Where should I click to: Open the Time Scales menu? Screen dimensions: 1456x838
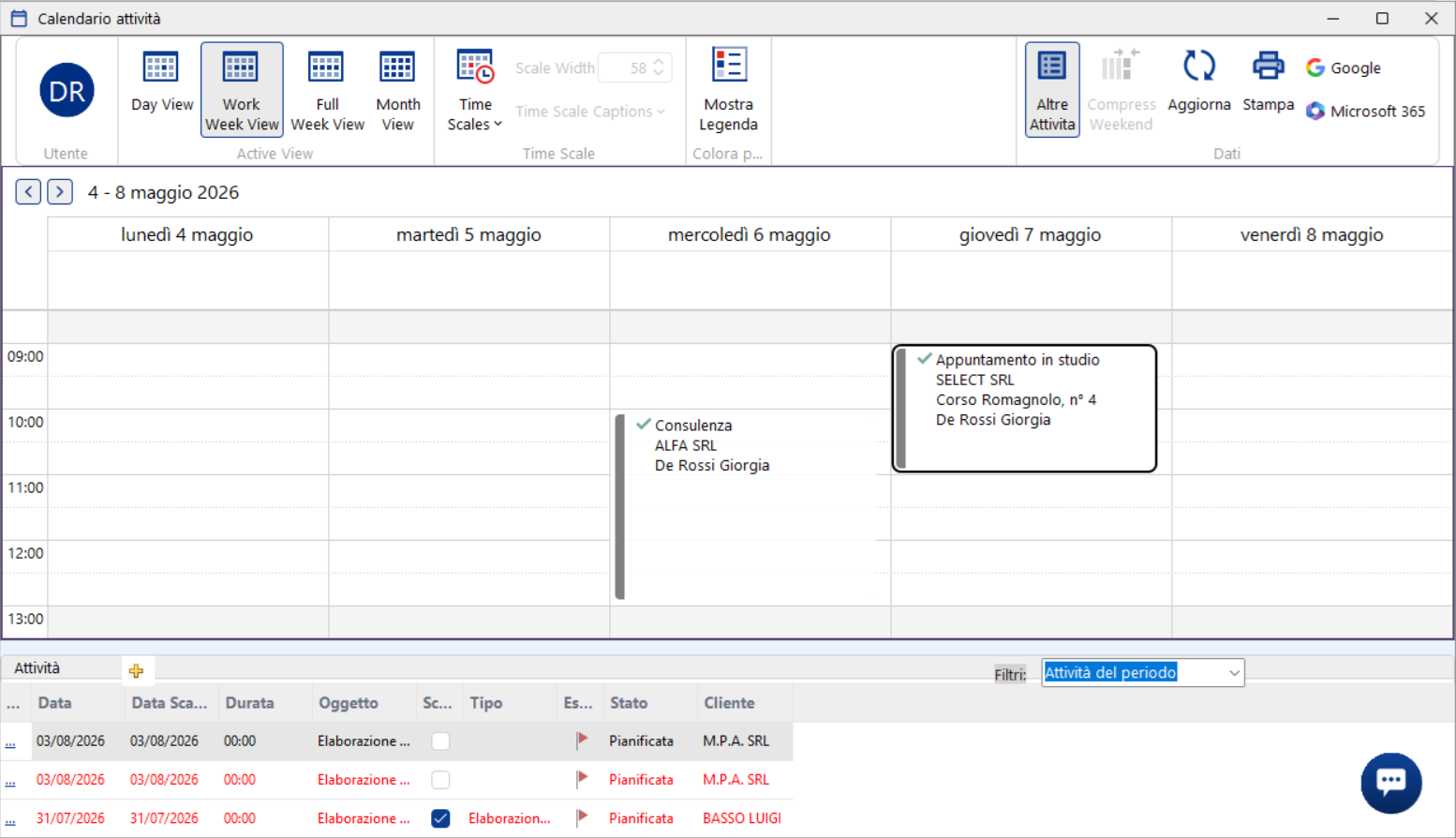pos(475,89)
